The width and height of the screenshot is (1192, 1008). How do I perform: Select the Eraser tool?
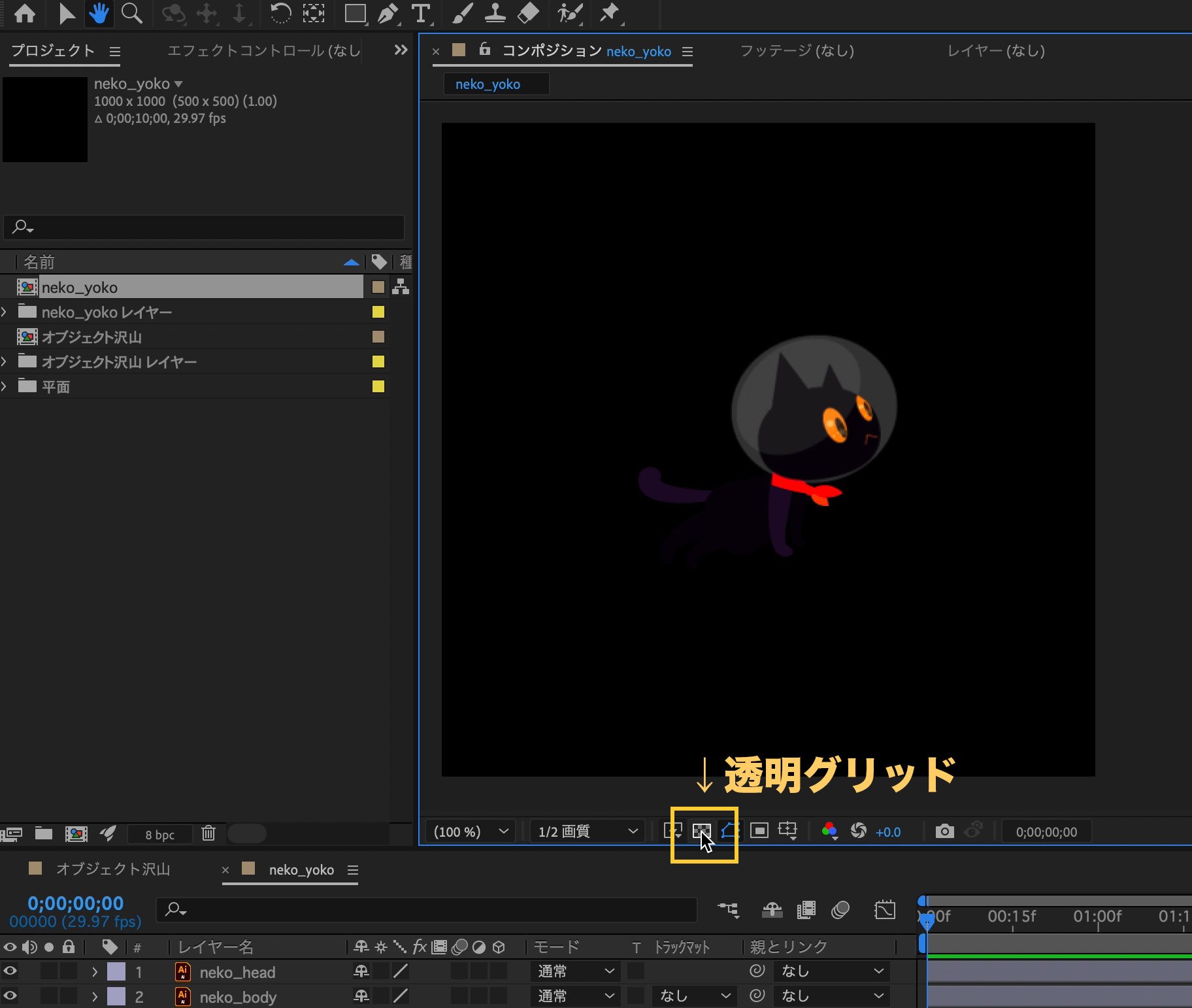click(x=528, y=14)
